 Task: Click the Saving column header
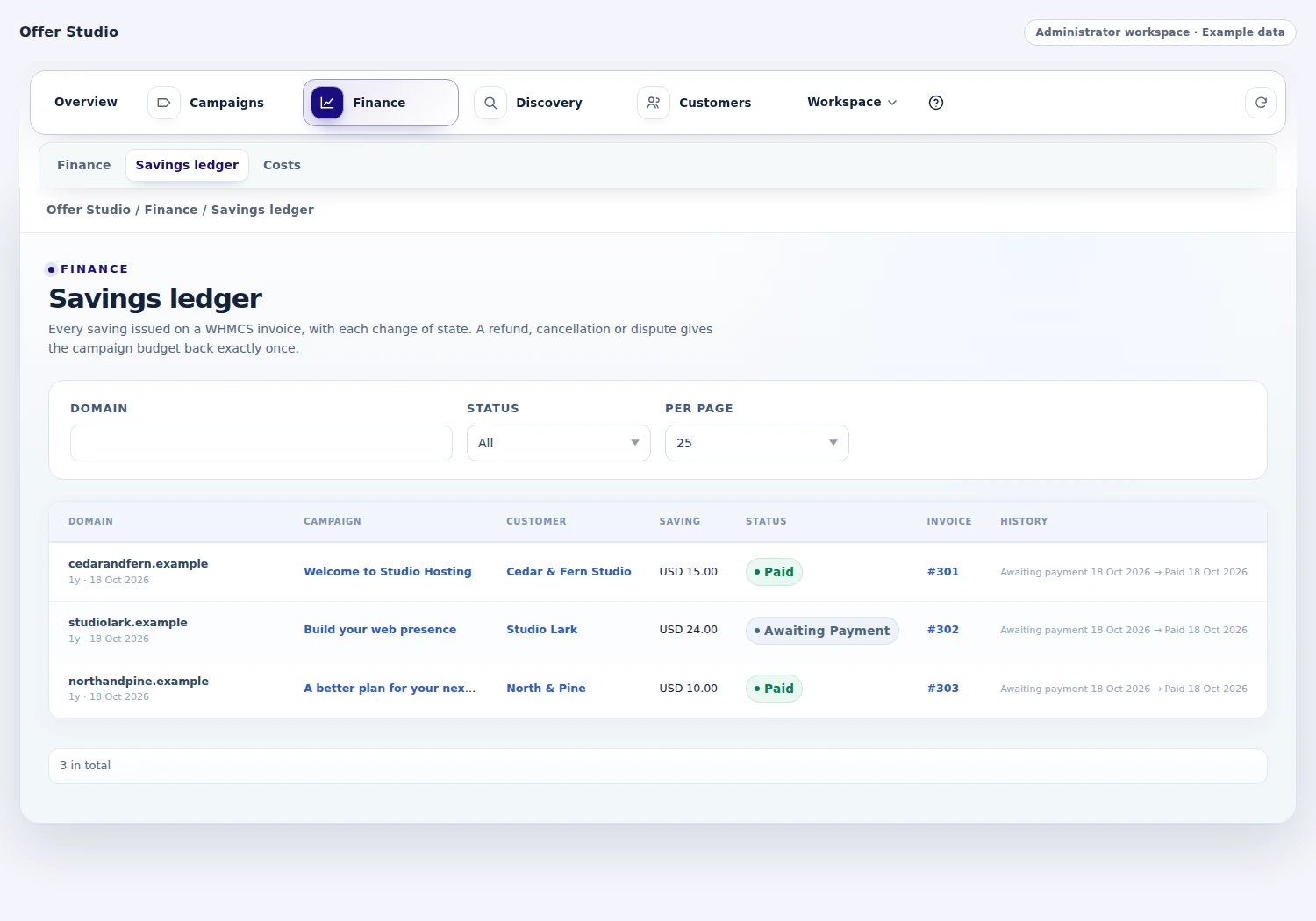pyautogui.click(x=680, y=521)
